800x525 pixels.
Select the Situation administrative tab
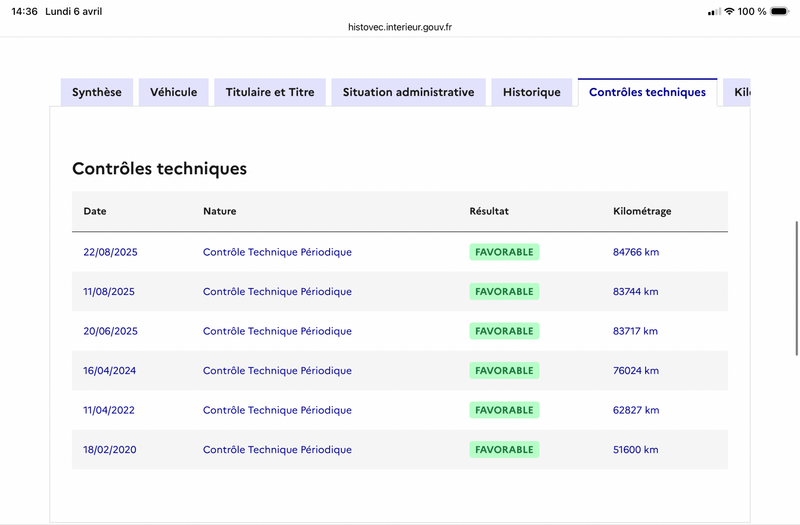[408, 92]
